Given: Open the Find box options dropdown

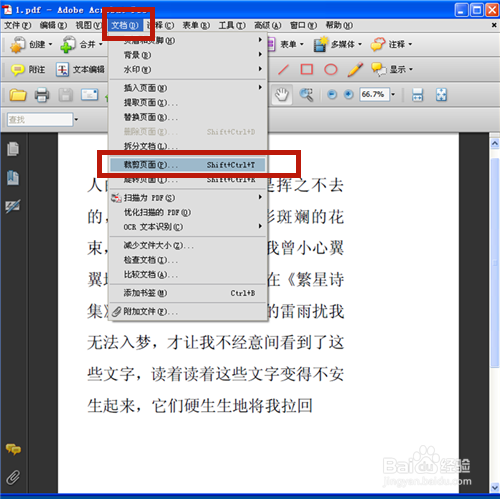Looking at the screenshot, I should point(76,119).
